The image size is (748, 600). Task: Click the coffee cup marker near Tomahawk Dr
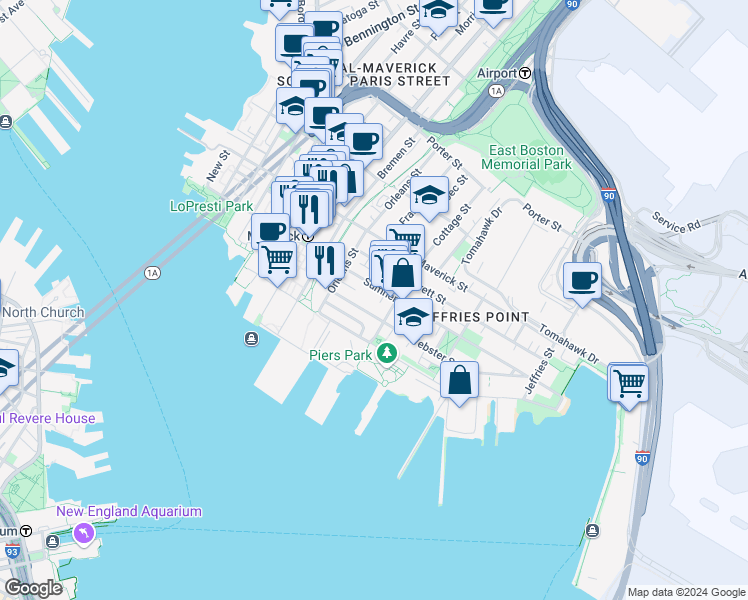[582, 282]
